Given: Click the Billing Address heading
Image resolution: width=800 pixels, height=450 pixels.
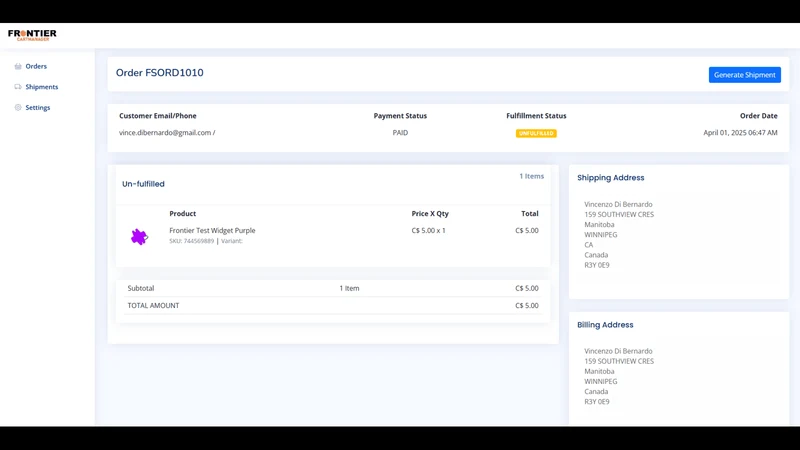Looking at the screenshot, I should (605, 324).
